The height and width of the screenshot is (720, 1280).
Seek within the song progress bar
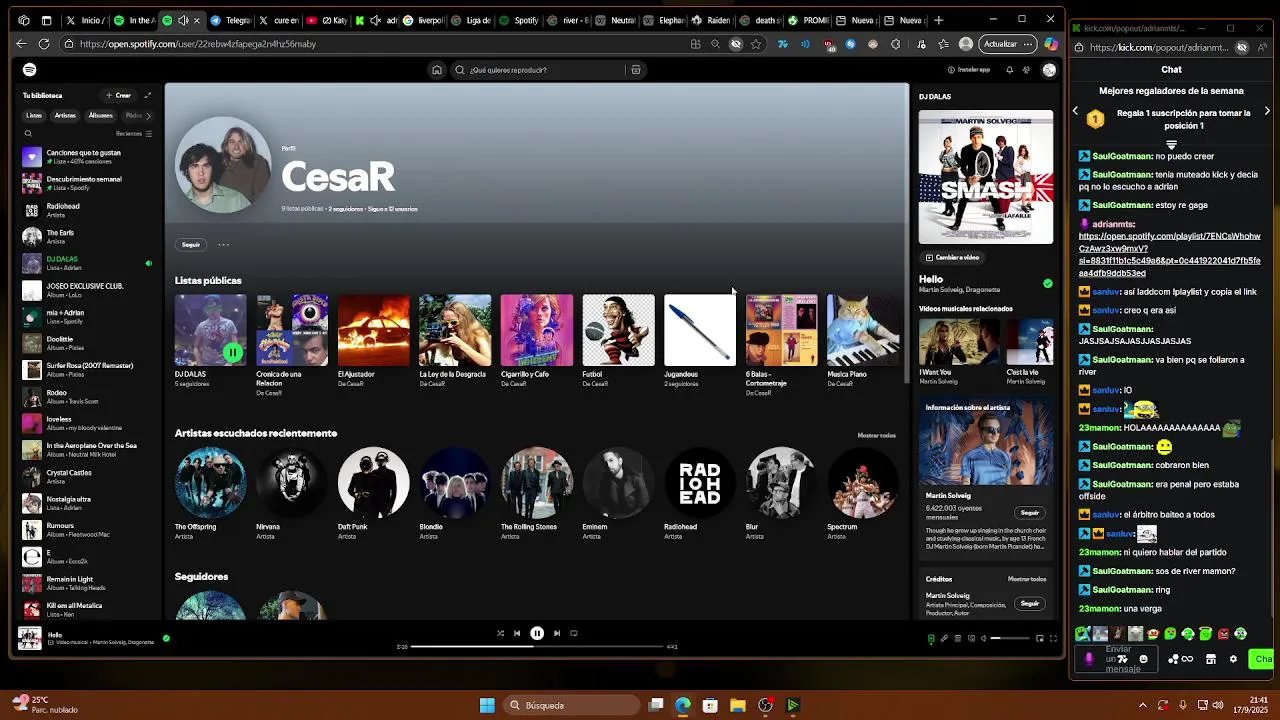[x=537, y=647]
